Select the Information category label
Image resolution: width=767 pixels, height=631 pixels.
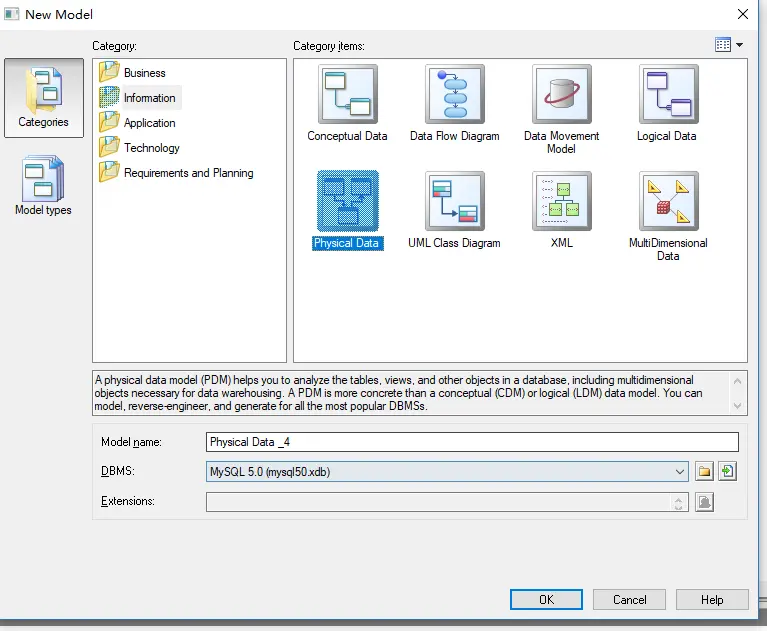click(x=150, y=98)
